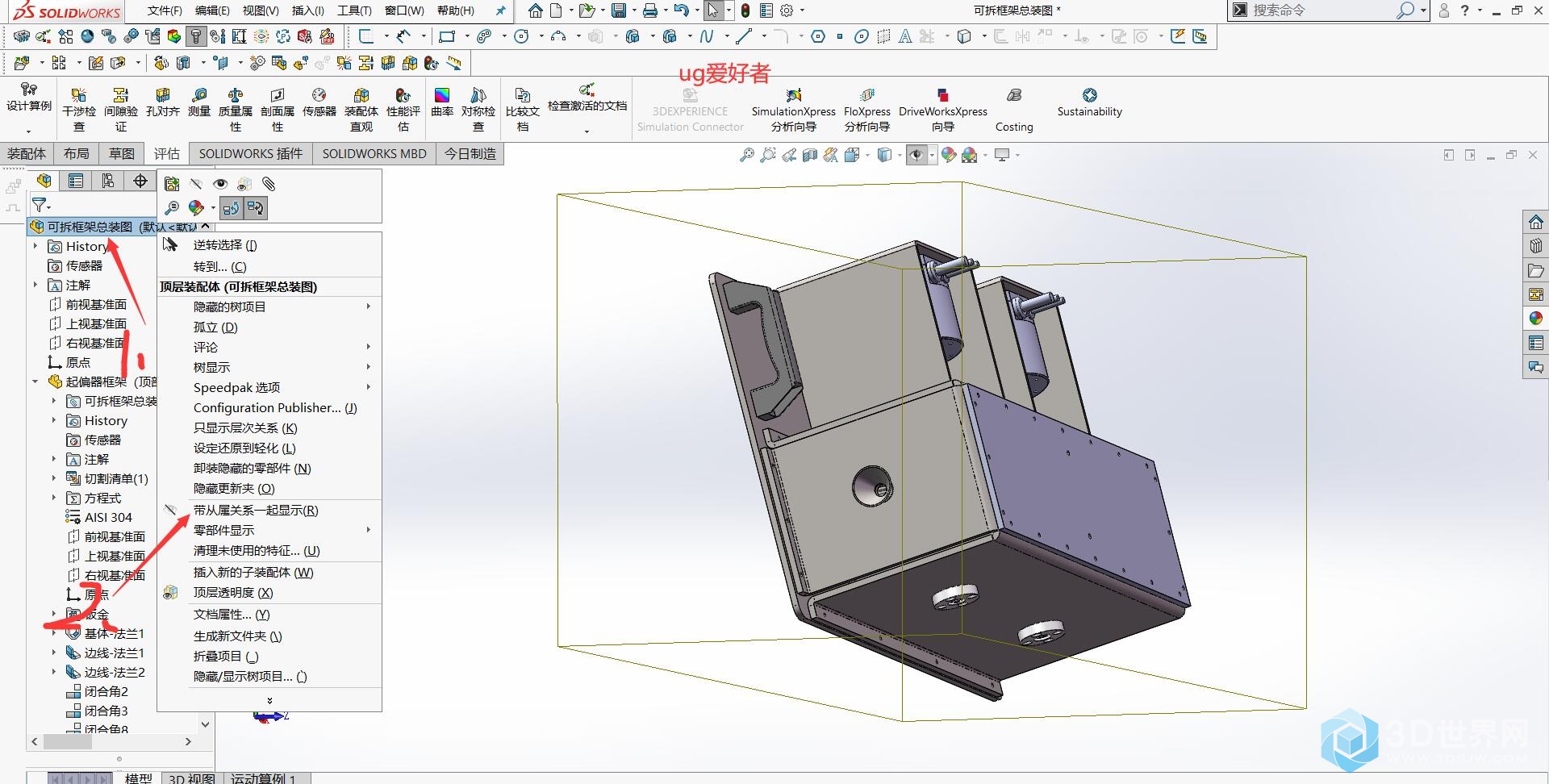Expand the 边线-法兰2 feature node
Viewport: 1549px width, 784px height.
pos(54,672)
